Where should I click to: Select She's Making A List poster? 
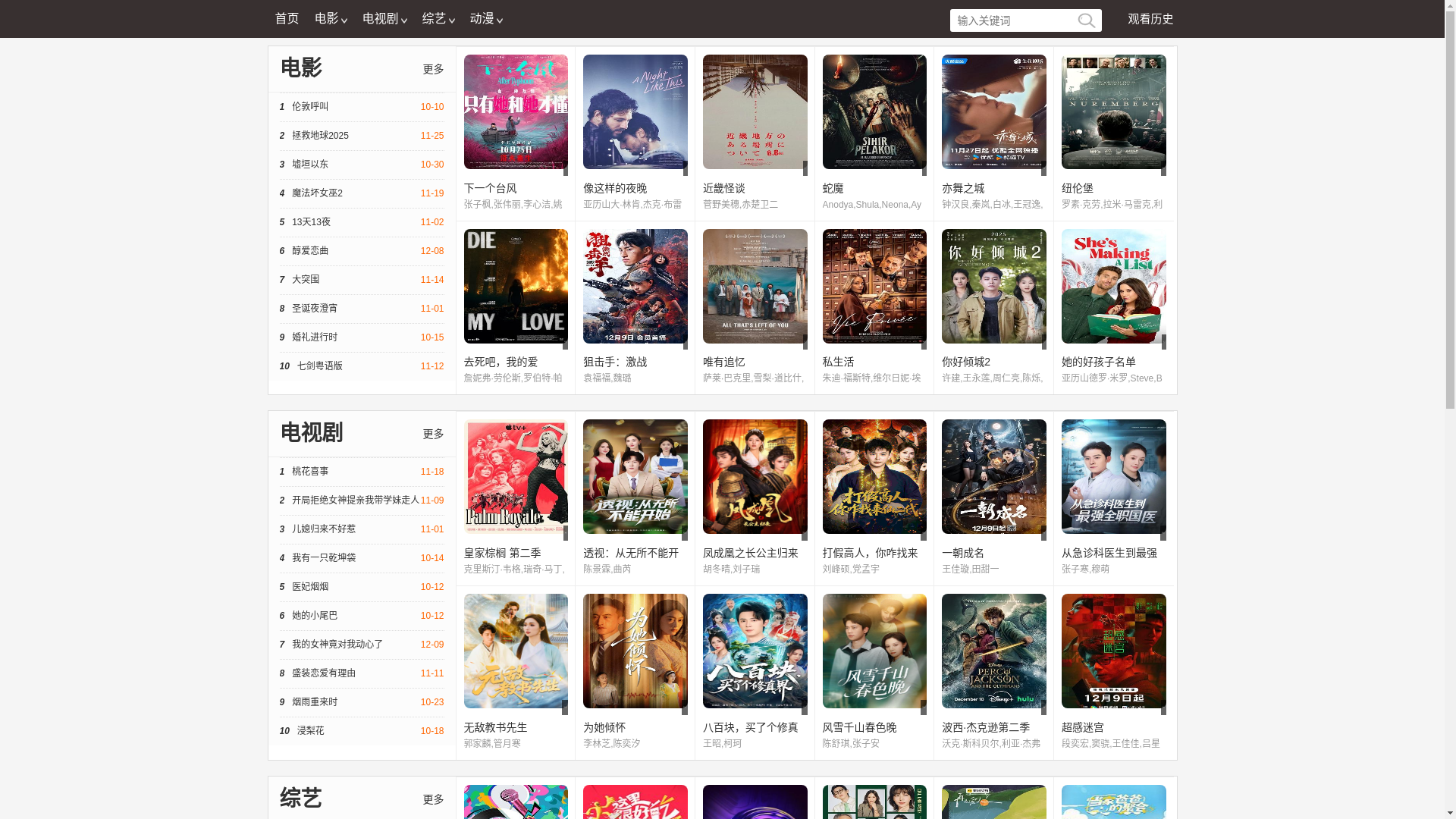(x=1113, y=286)
